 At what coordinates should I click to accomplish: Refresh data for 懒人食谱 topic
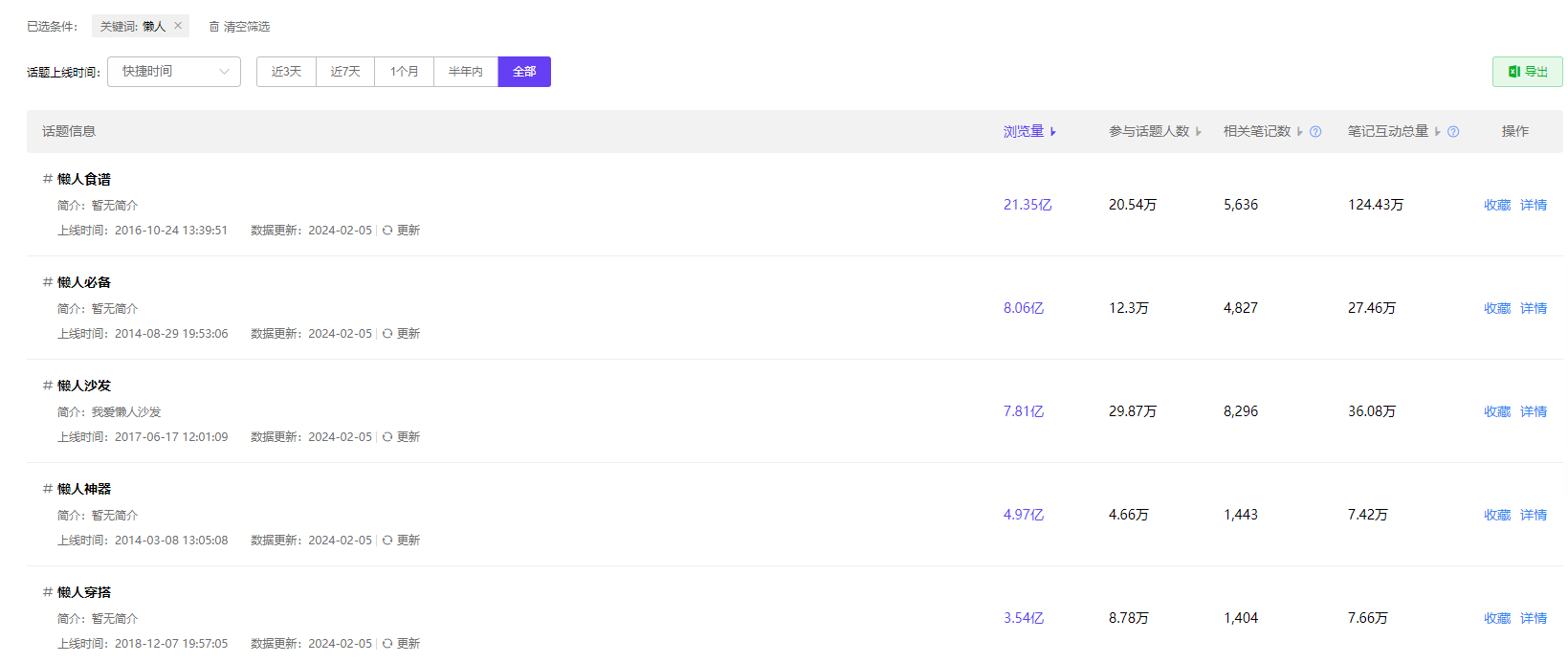(x=401, y=231)
